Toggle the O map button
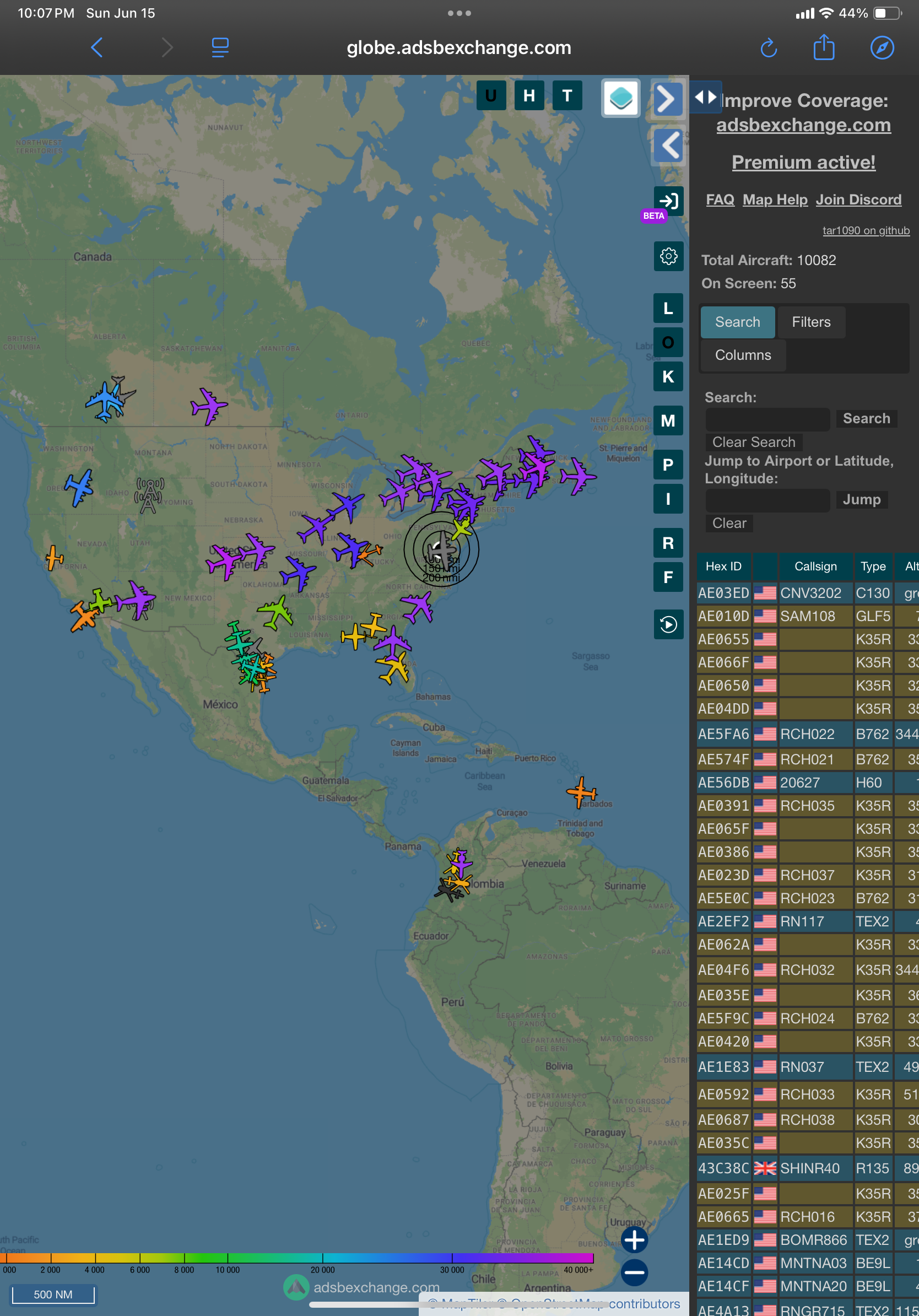This screenshot has height=1316, width=919. [668, 342]
